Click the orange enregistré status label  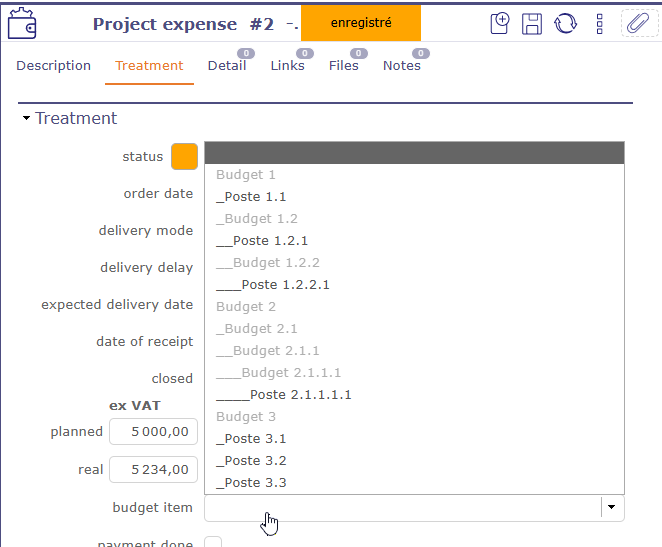[360, 23]
